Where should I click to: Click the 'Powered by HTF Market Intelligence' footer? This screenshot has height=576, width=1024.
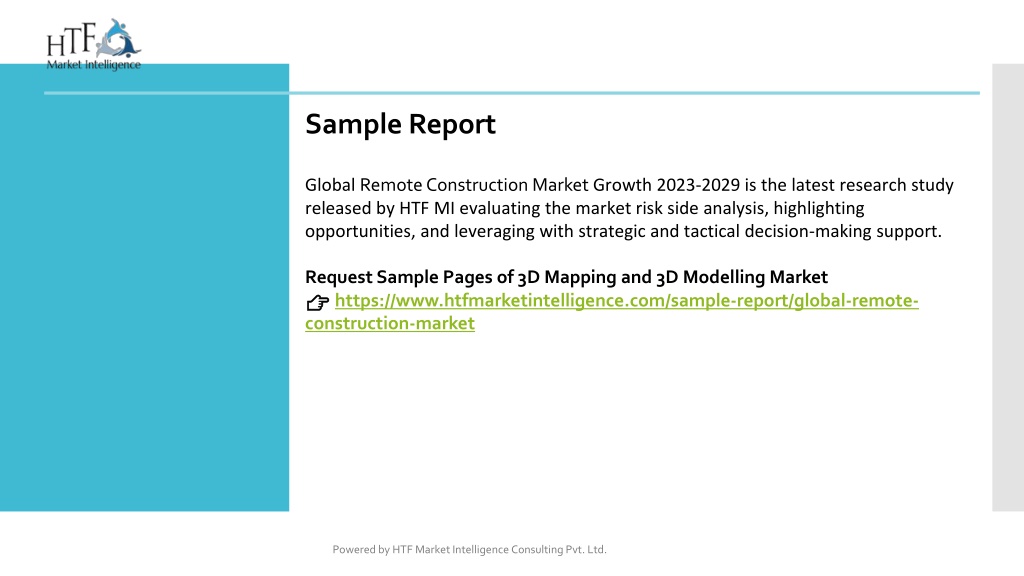pyautogui.click(x=470, y=550)
